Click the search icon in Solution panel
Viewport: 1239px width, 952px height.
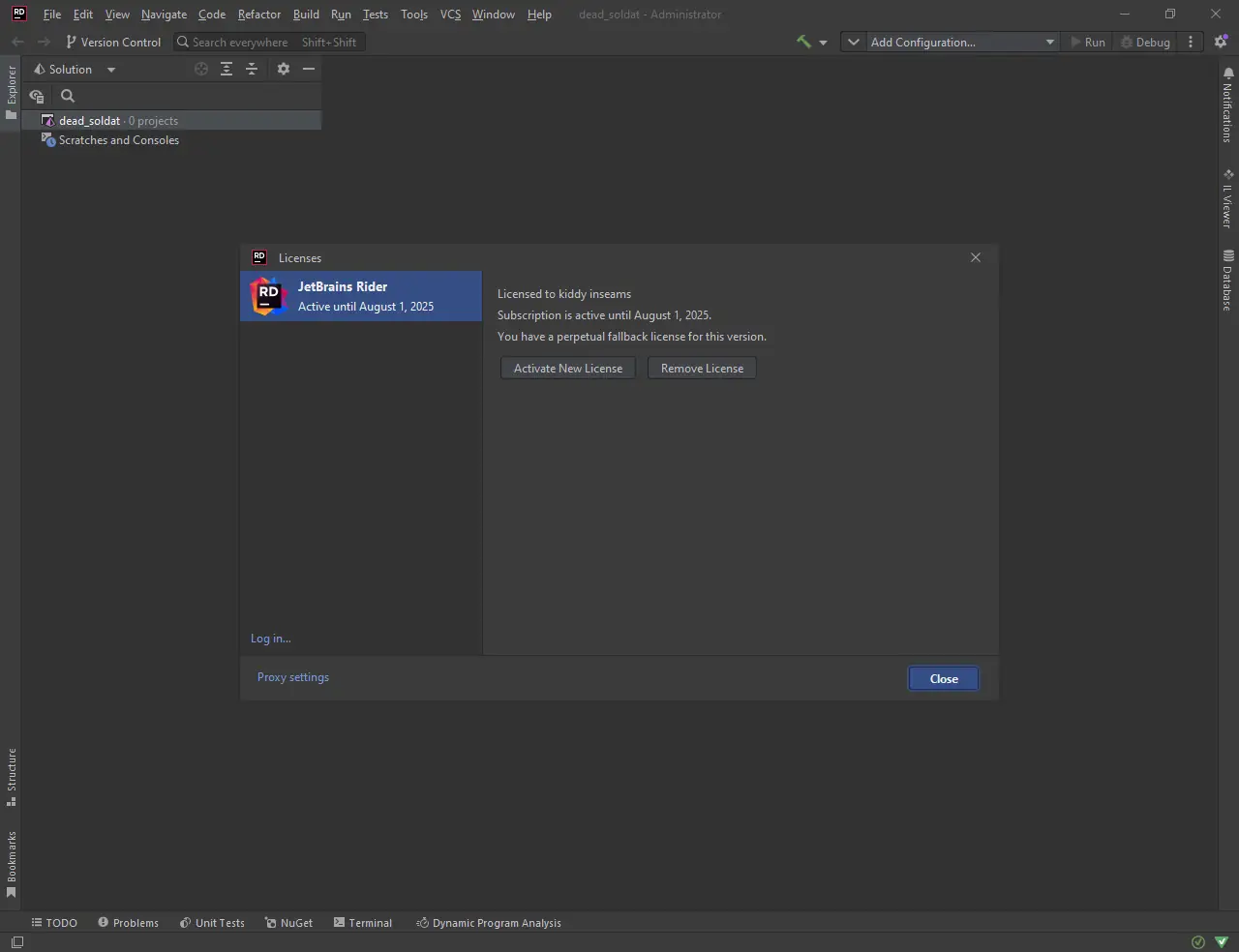click(x=68, y=96)
